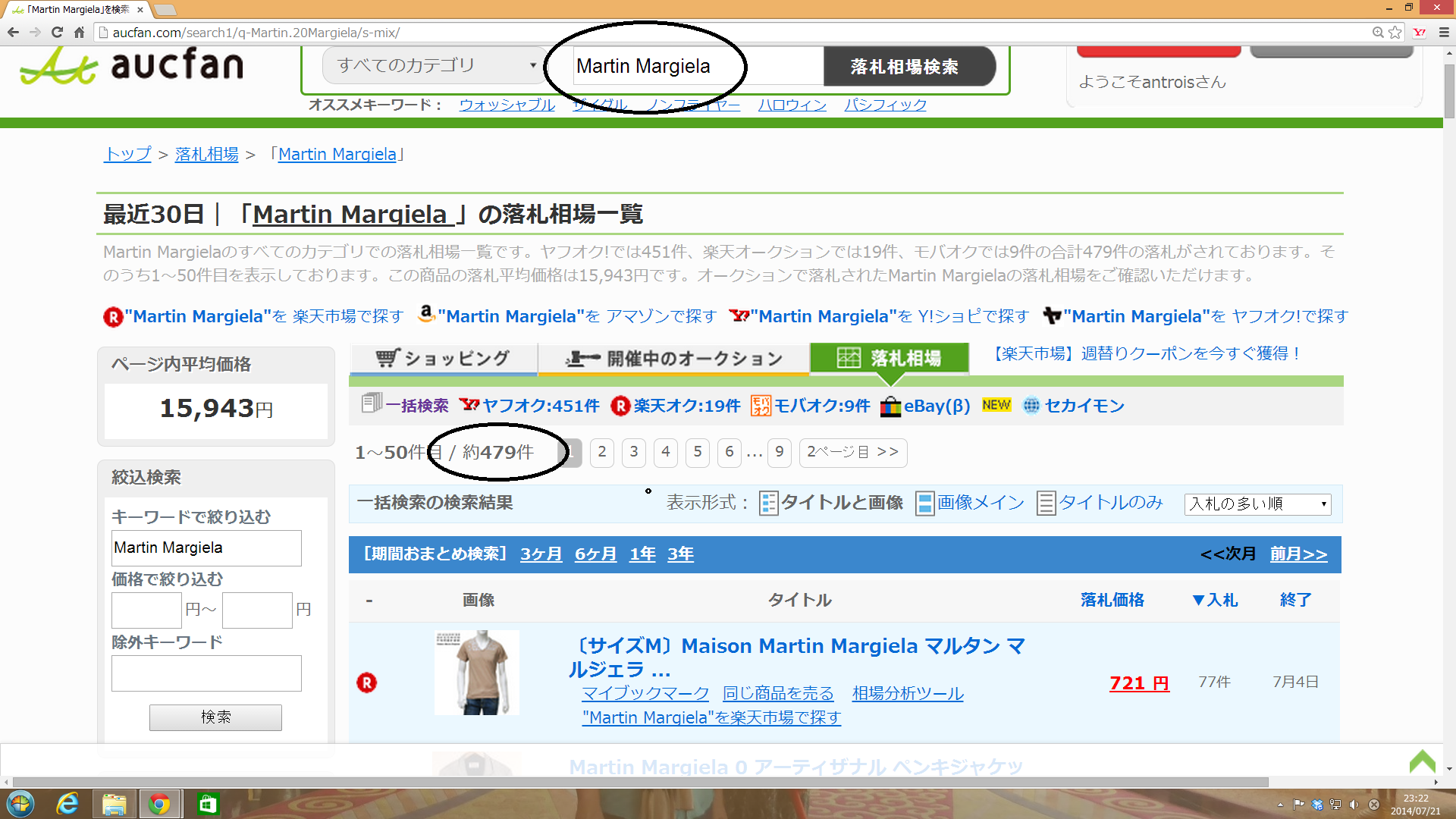Go to the browser home icon
This screenshot has height=819, width=1456.
pos(79,33)
